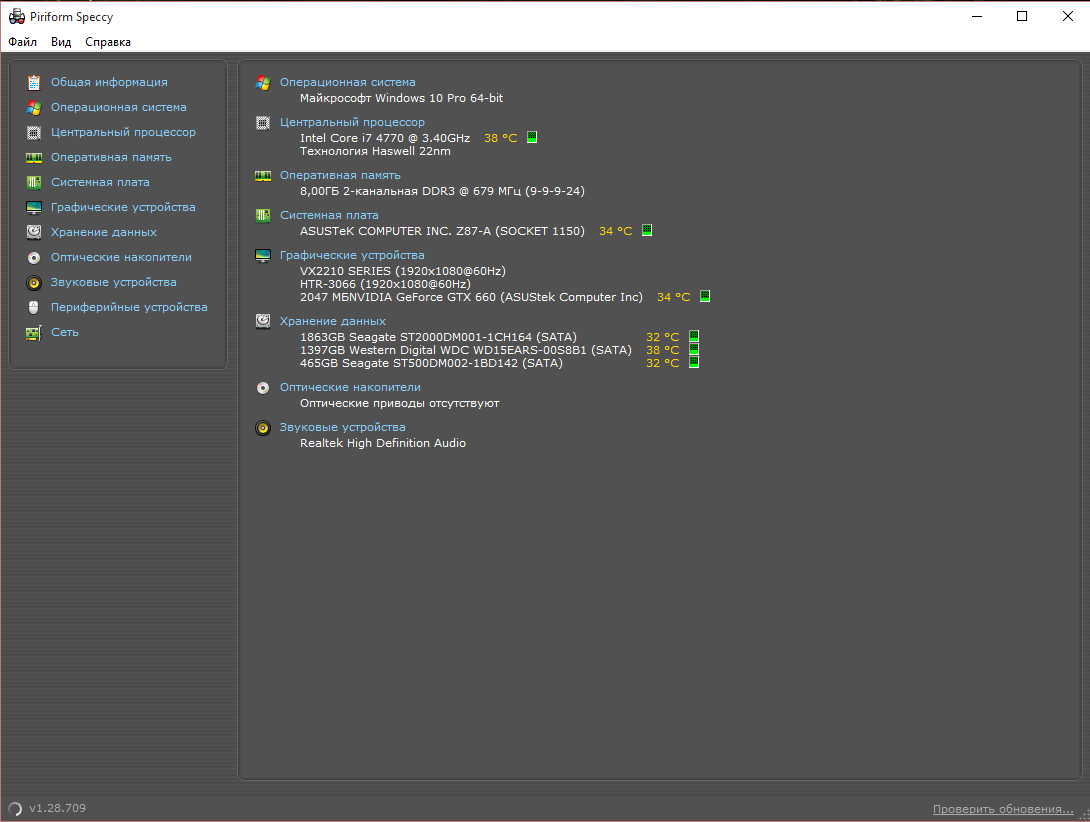Go to Оперативная память sidebar section
This screenshot has width=1090, height=822.
click(111, 157)
